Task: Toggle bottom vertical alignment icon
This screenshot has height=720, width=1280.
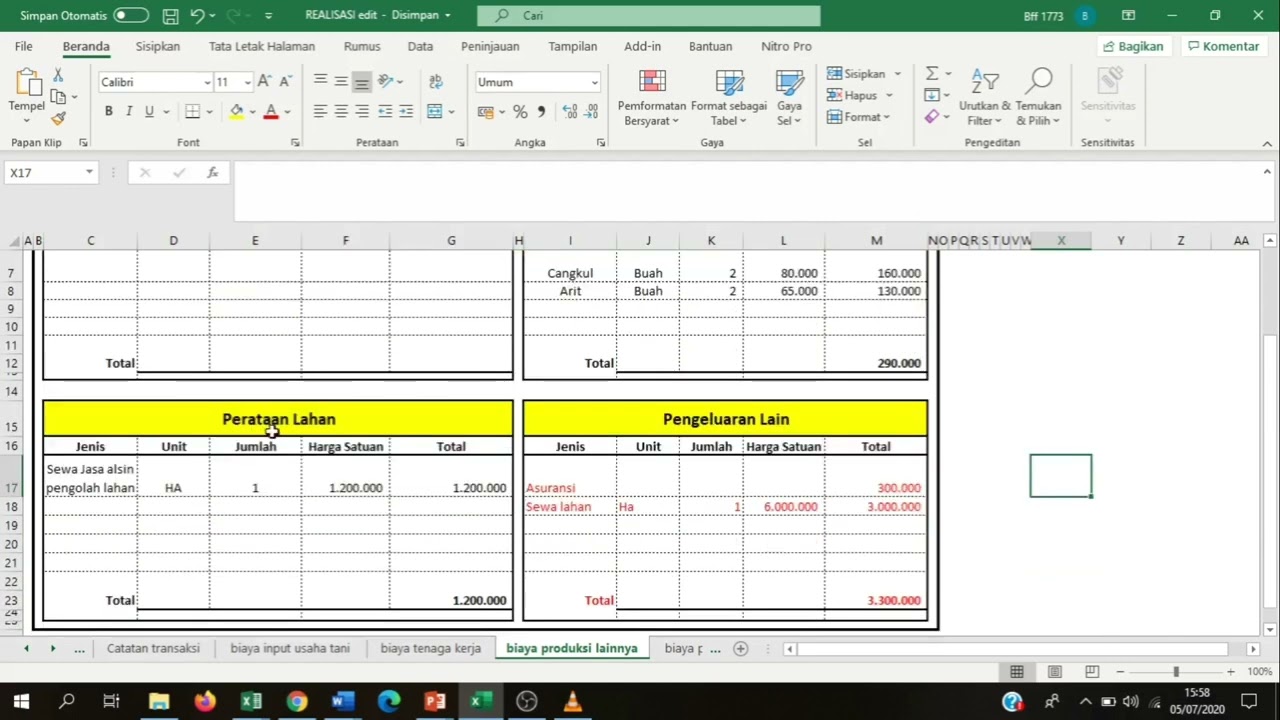Action: (x=362, y=82)
